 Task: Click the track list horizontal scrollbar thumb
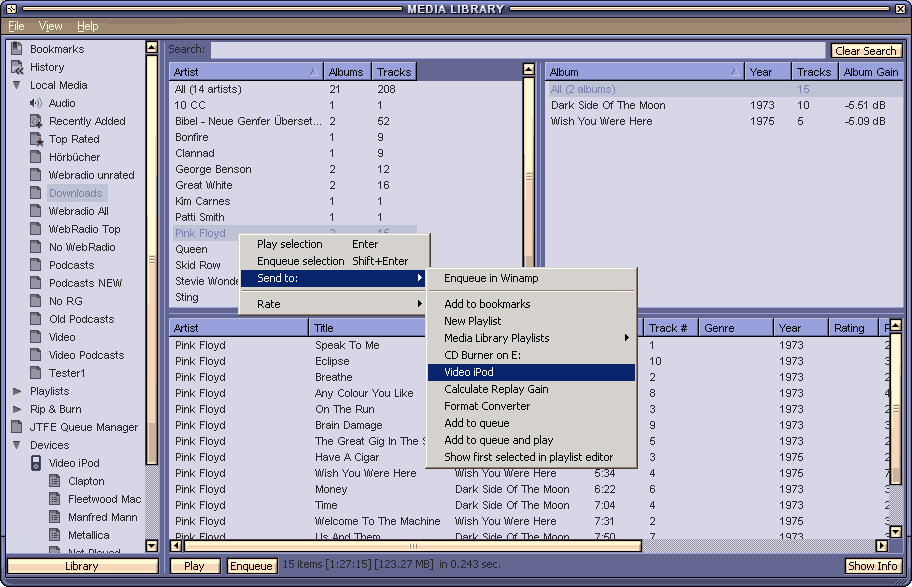pyautogui.click(x=413, y=546)
